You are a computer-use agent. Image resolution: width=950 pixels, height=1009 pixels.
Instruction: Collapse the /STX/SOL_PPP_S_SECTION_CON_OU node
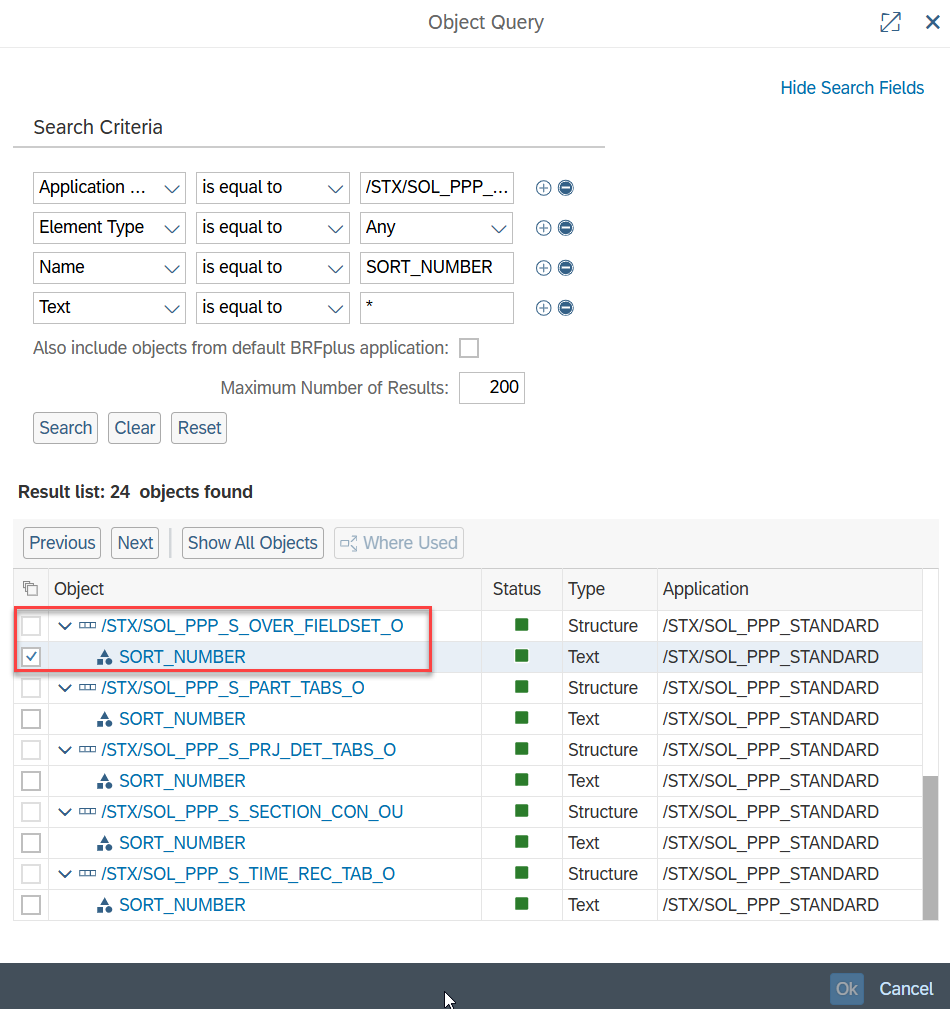pyautogui.click(x=66, y=812)
